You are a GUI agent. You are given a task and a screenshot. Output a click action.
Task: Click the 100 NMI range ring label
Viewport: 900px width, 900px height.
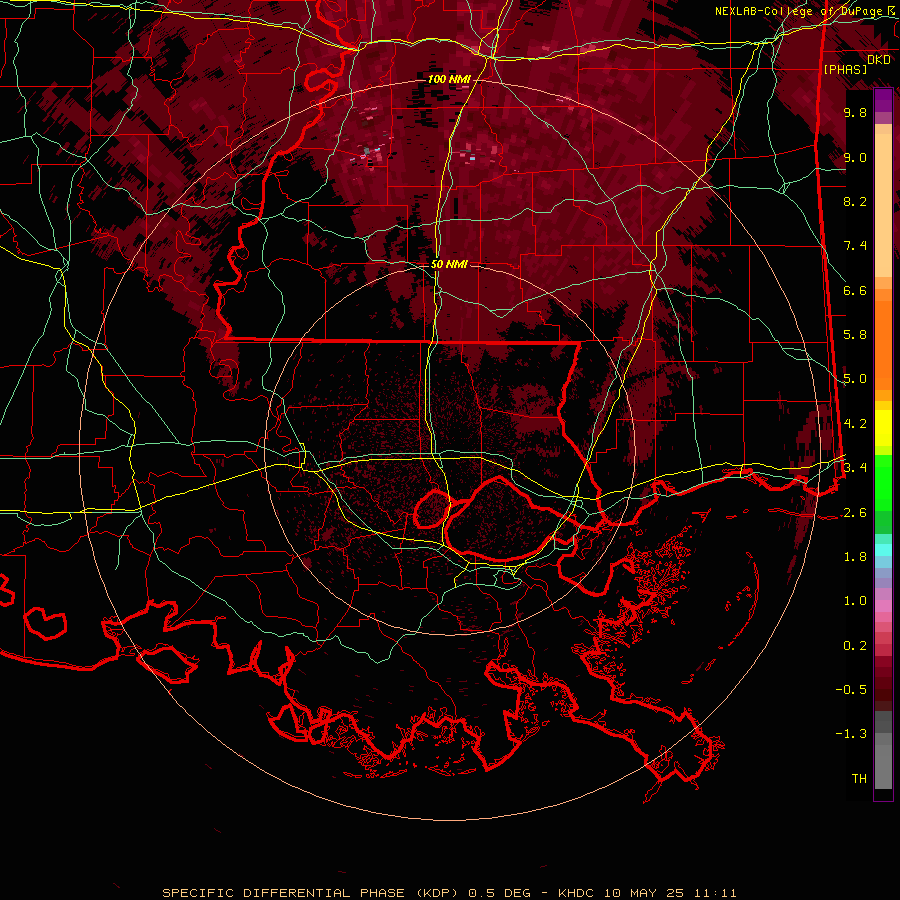click(x=449, y=79)
